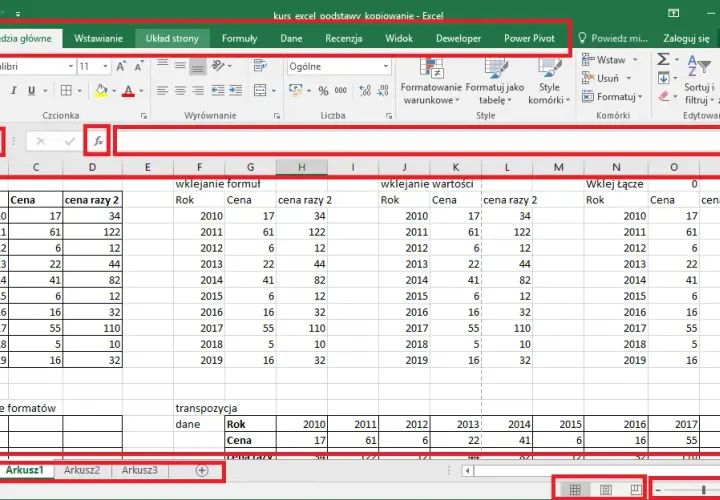This screenshot has height=500, width=720.
Task: Click the AutoSum sigma icon
Action: pyautogui.click(x=663, y=60)
